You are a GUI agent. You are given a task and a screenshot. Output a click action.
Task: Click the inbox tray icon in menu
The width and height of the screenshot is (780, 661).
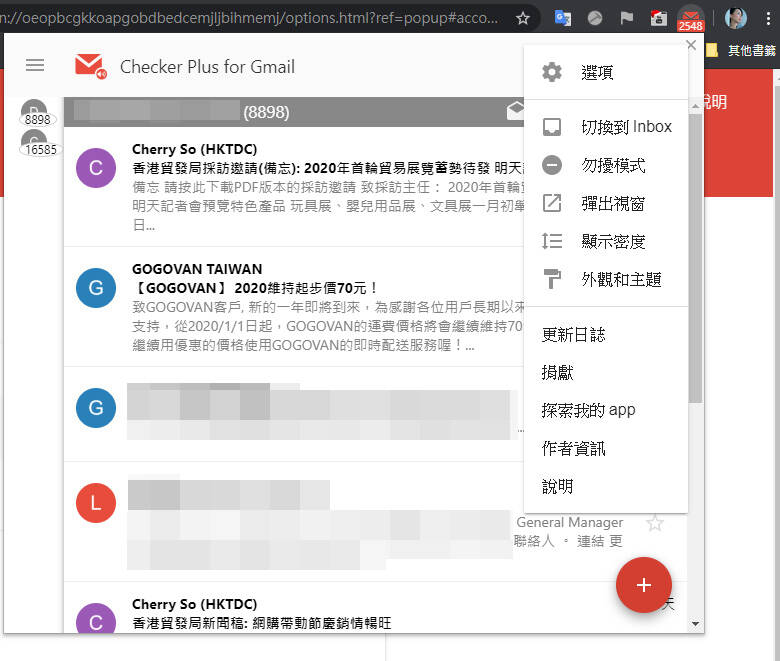coord(552,127)
